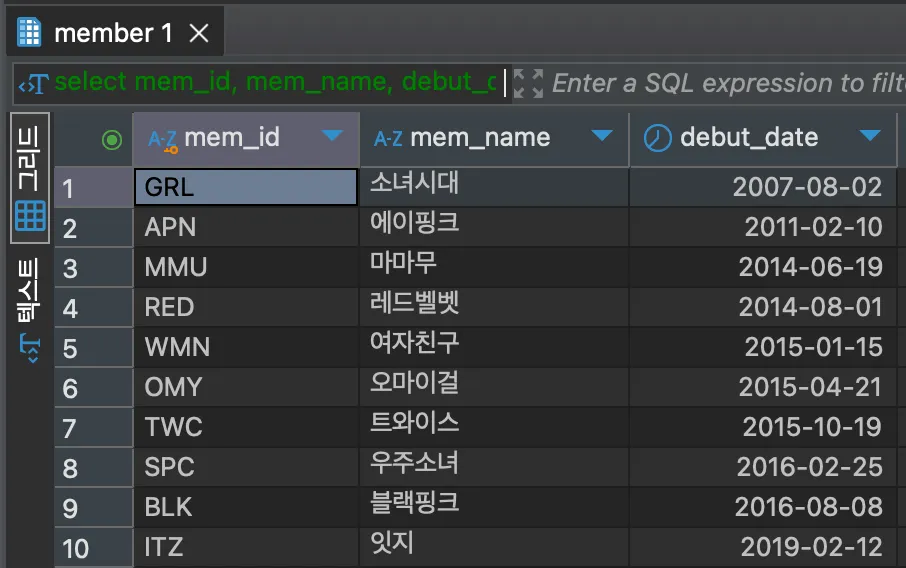
Task: Open the mem_id column filter dropdown
Action: pyautogui.click(x=332, y=136)
